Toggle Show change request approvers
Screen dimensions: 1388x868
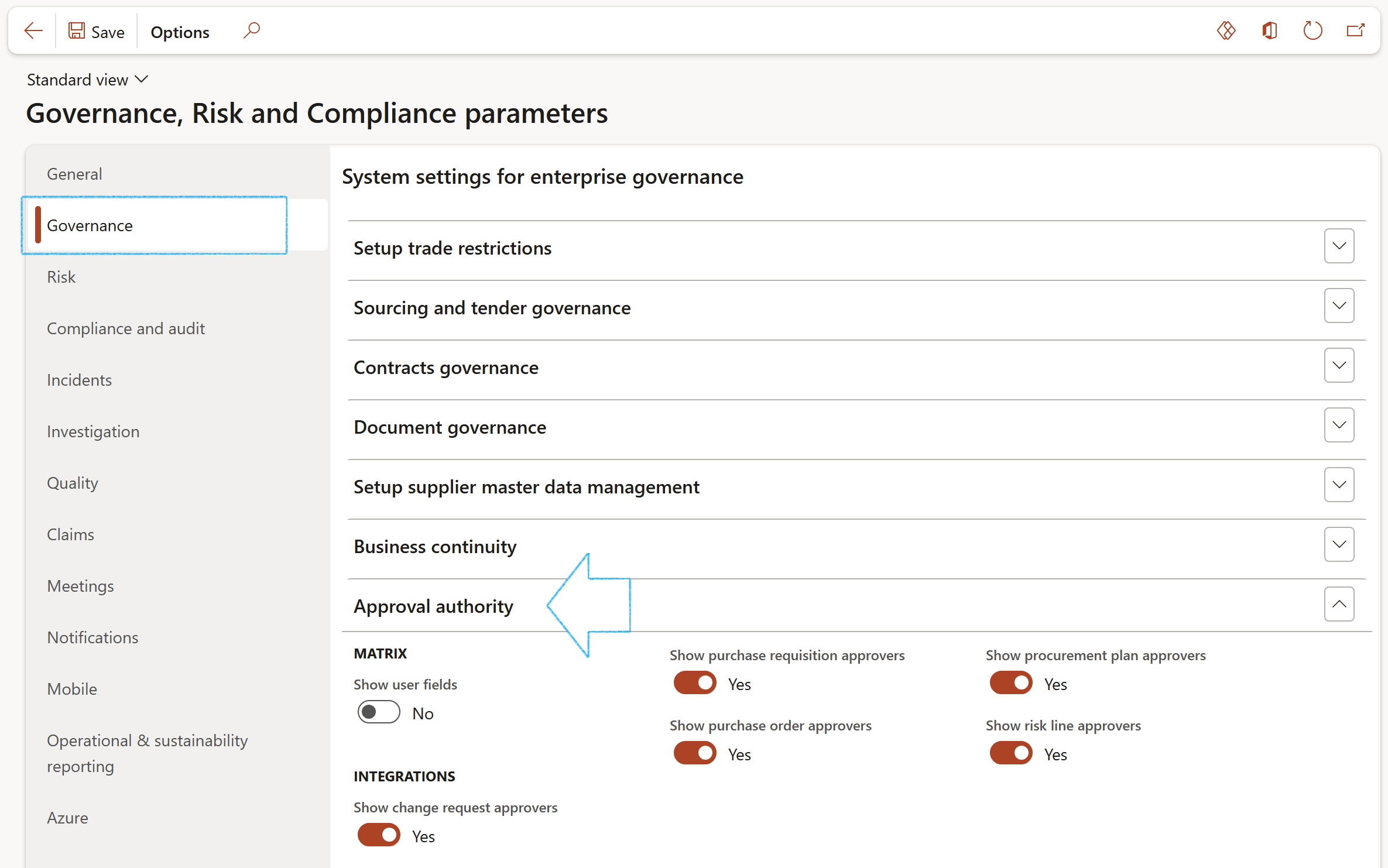(379, 835)
